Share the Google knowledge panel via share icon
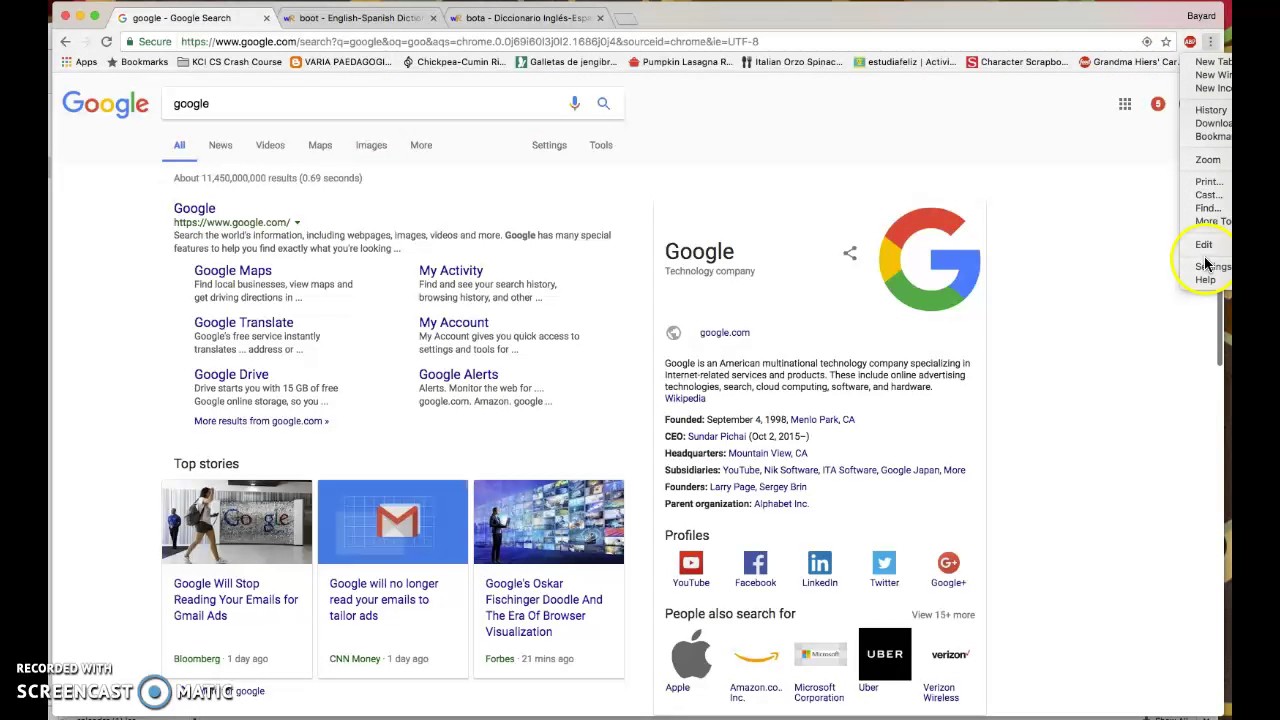Viewport: 1280px width, 720px height. 850,253
